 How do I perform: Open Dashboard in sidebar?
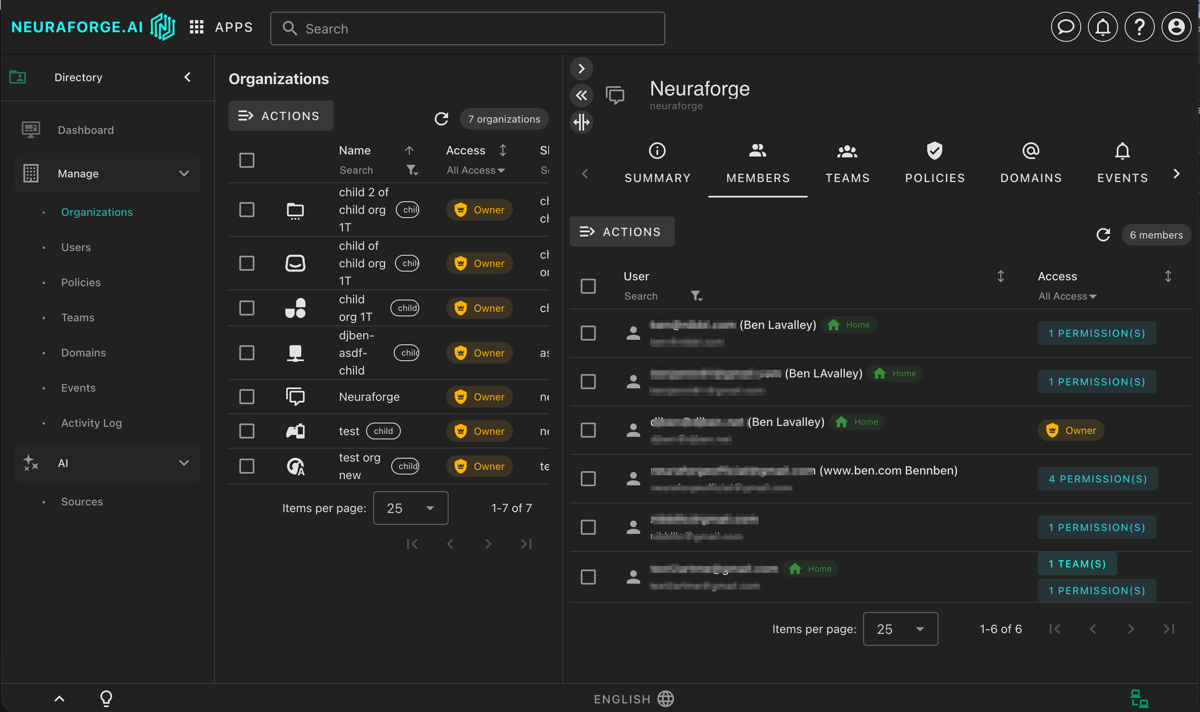(86, 130)
